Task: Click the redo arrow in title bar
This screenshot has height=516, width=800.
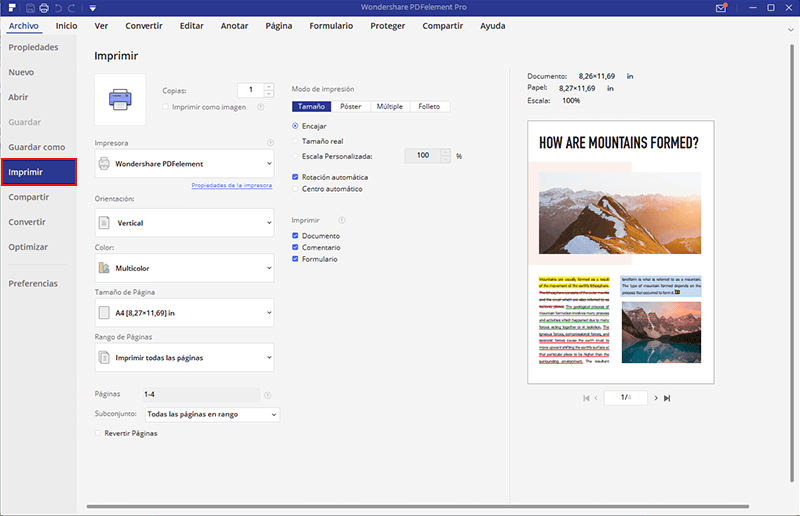Action: click(x=72, y=8)
